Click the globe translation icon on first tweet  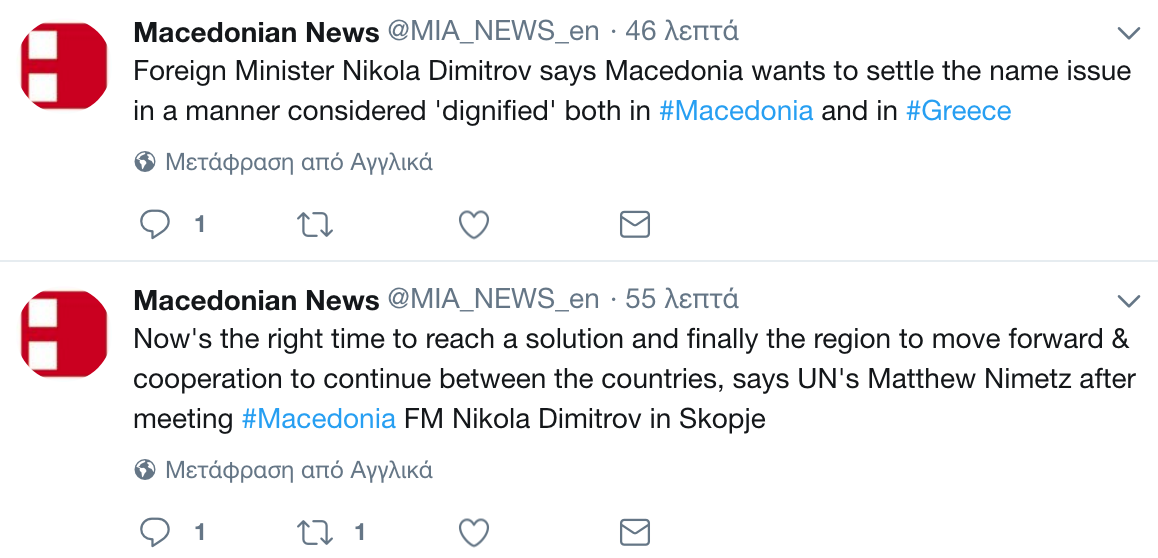pos(145,162)
